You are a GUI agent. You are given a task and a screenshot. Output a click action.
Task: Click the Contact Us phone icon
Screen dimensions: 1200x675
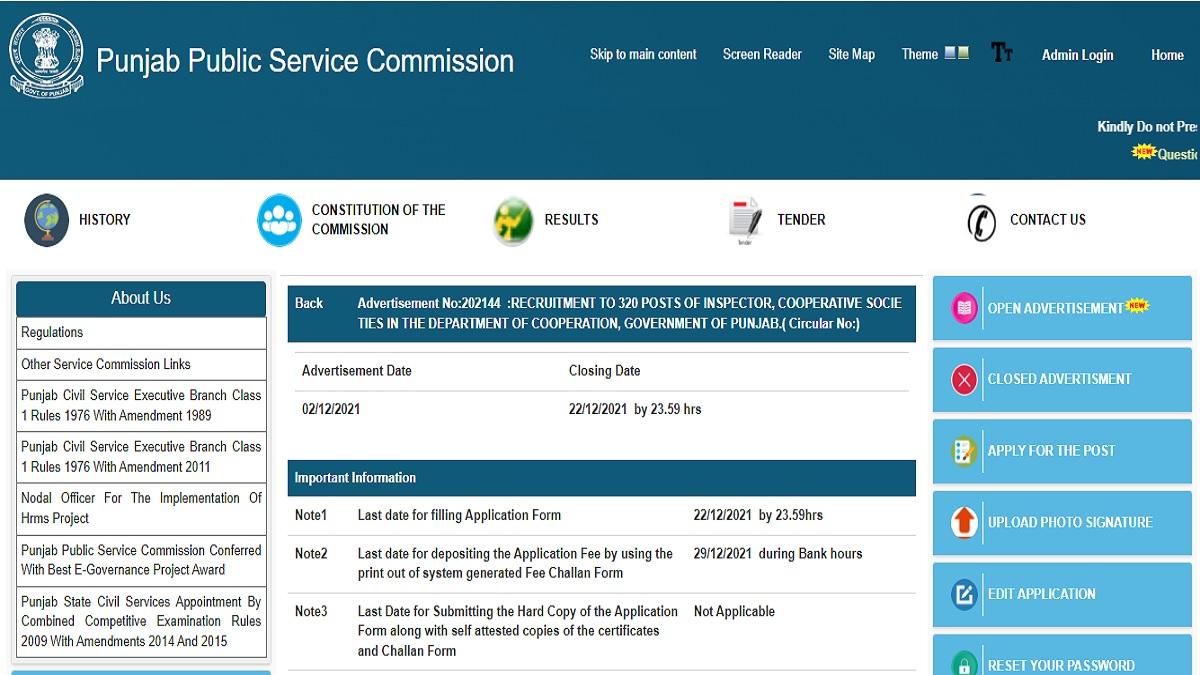981,221
